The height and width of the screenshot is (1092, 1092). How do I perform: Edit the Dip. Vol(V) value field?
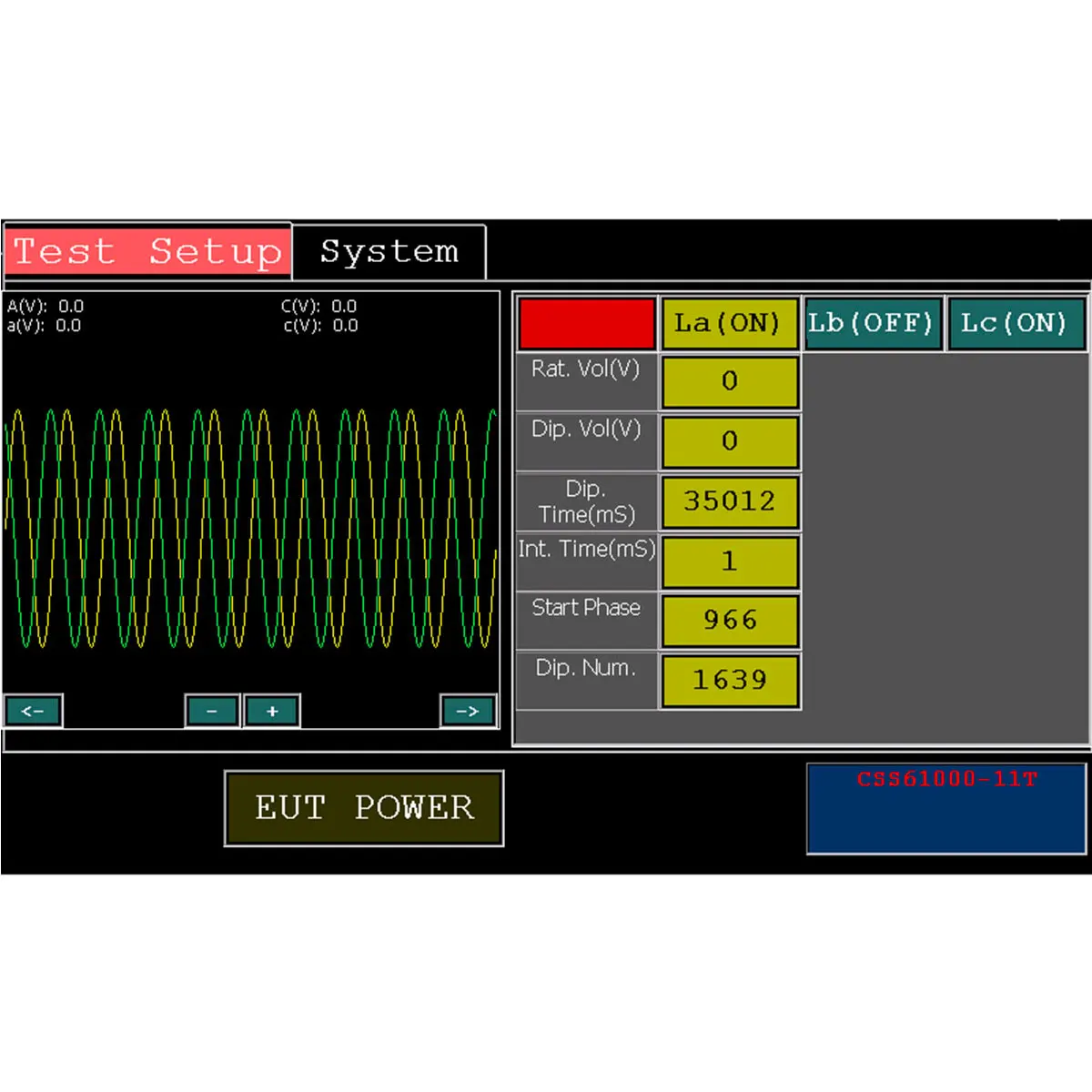[x=730, y=441]
